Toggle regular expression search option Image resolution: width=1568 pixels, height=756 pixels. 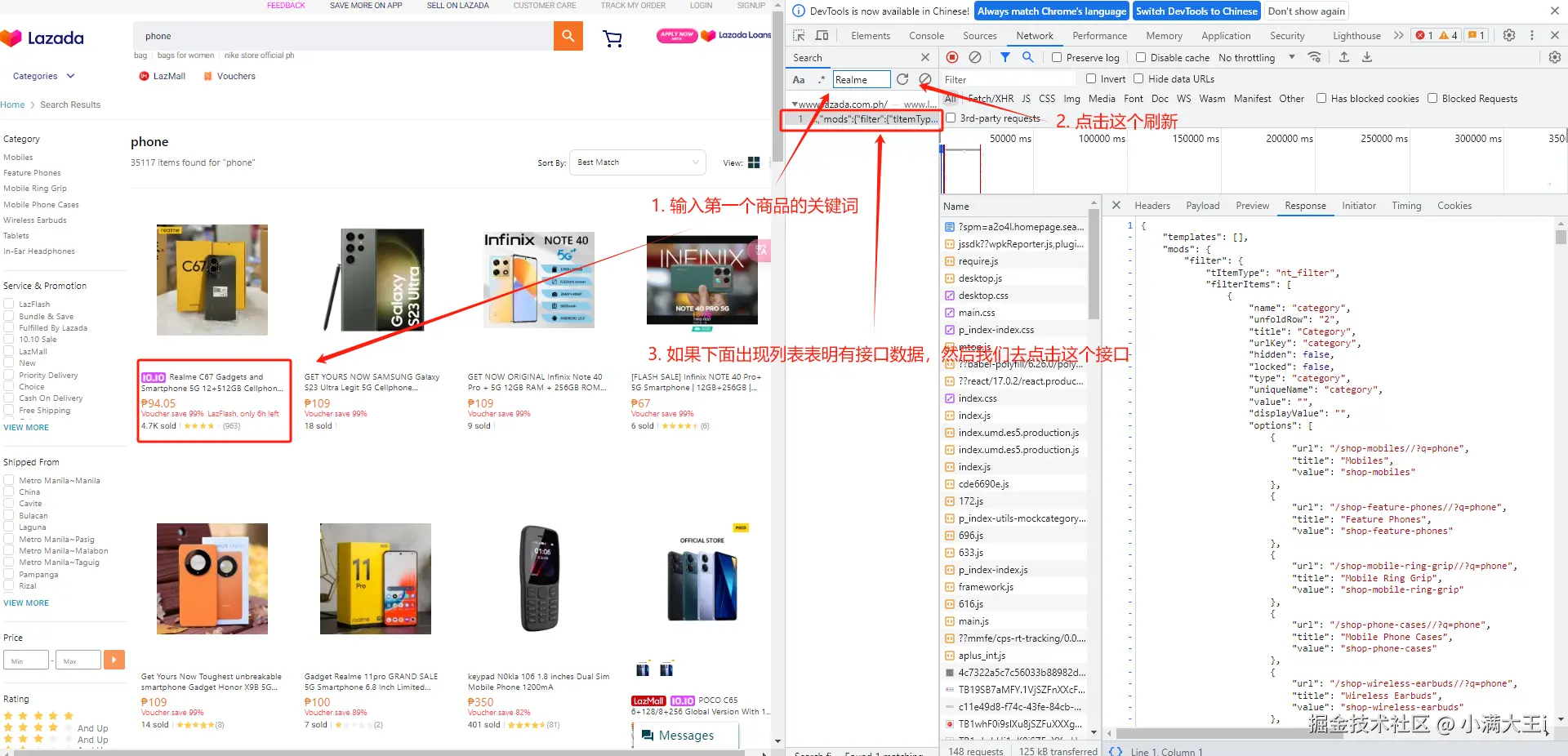click(822, 80)
